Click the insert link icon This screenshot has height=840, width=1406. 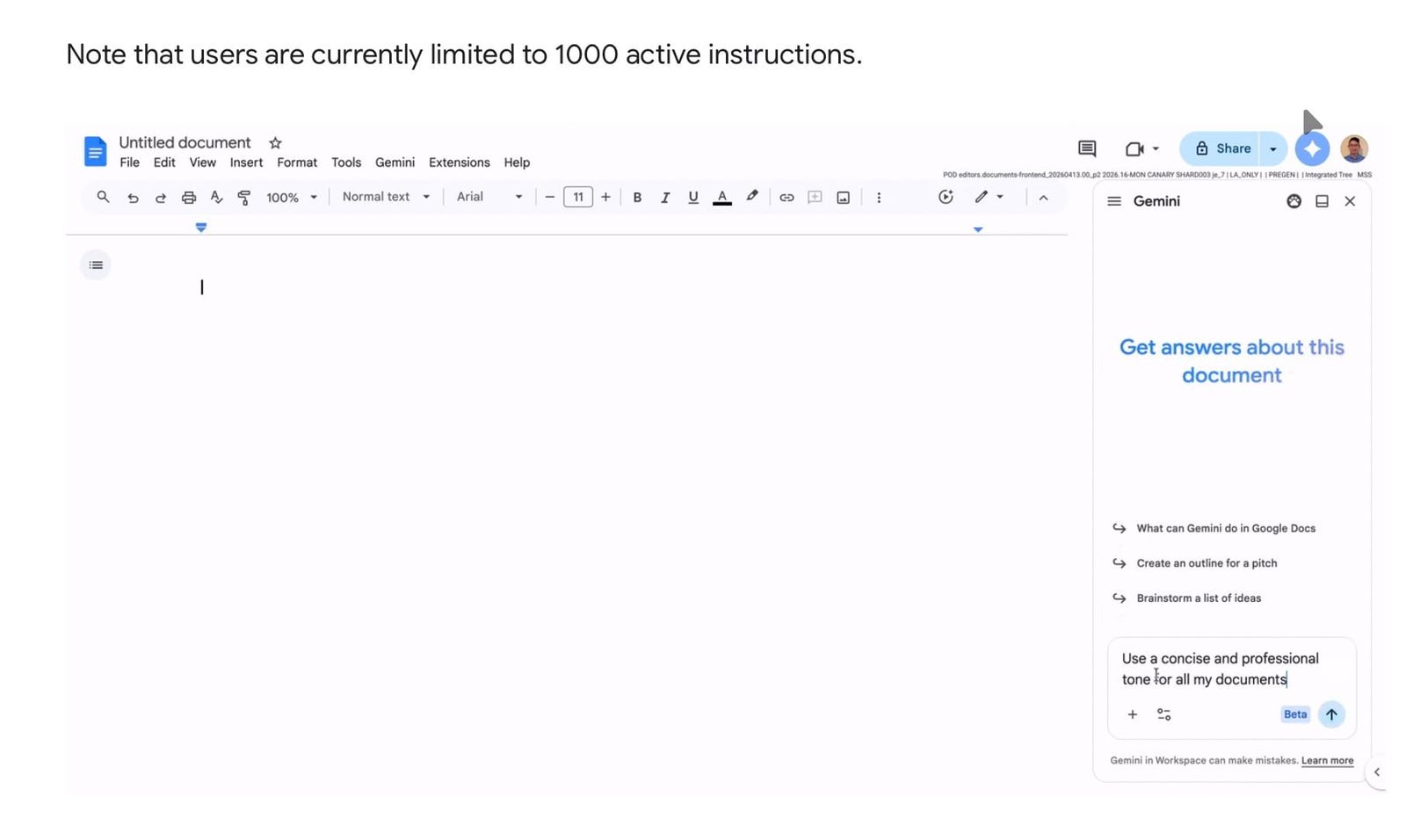pyautogui.click(x=786, y=198)
